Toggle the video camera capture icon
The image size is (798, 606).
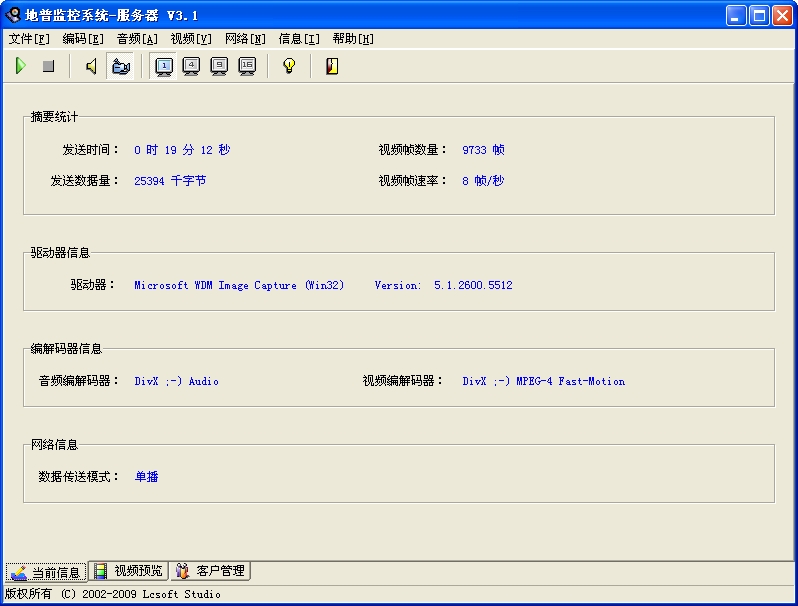tap(120, 66)
